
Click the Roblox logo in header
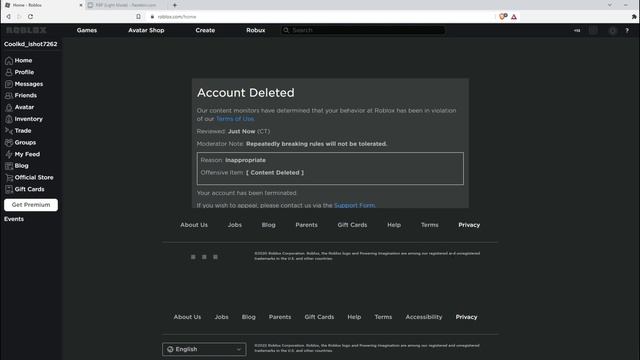pos(26,30)
